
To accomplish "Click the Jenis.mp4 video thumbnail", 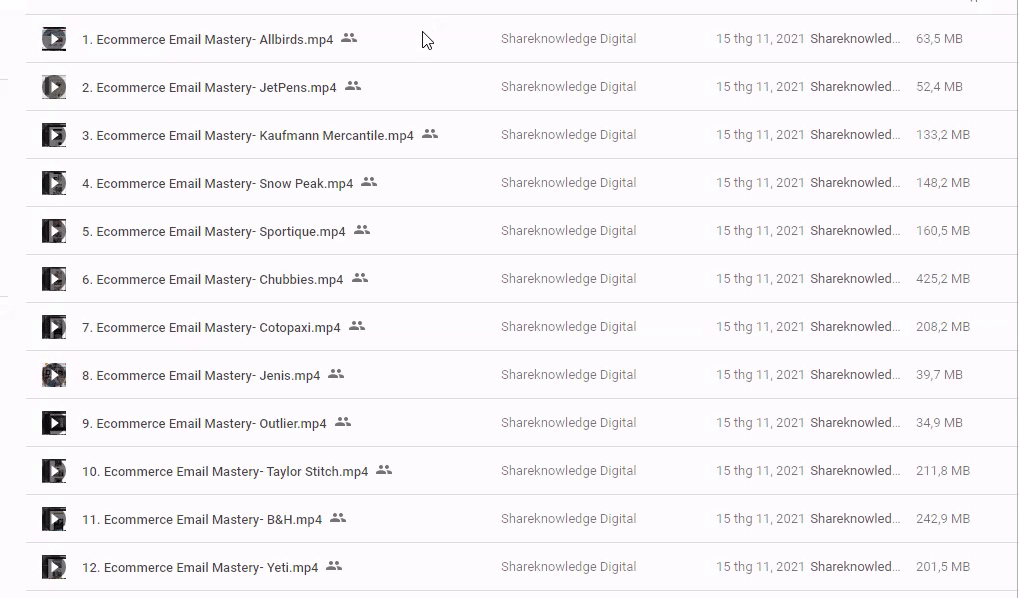I will pos(54,375).
